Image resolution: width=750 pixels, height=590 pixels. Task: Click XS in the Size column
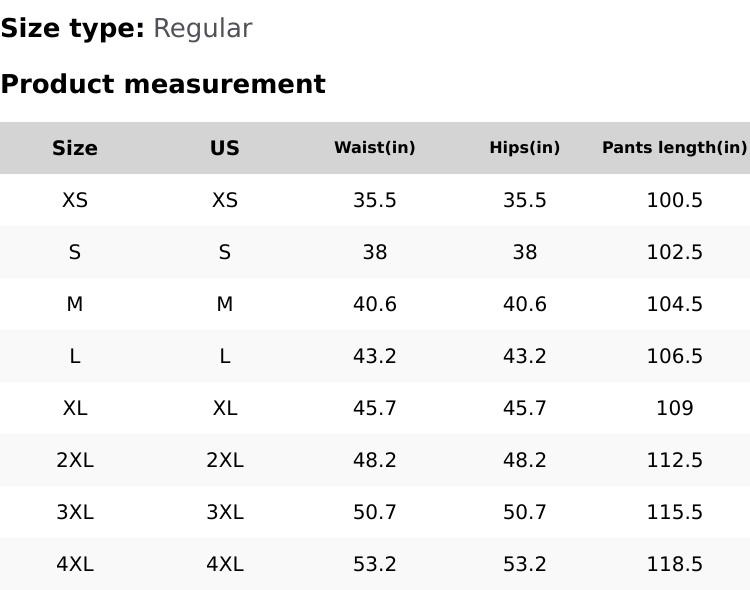coord(75,200)
